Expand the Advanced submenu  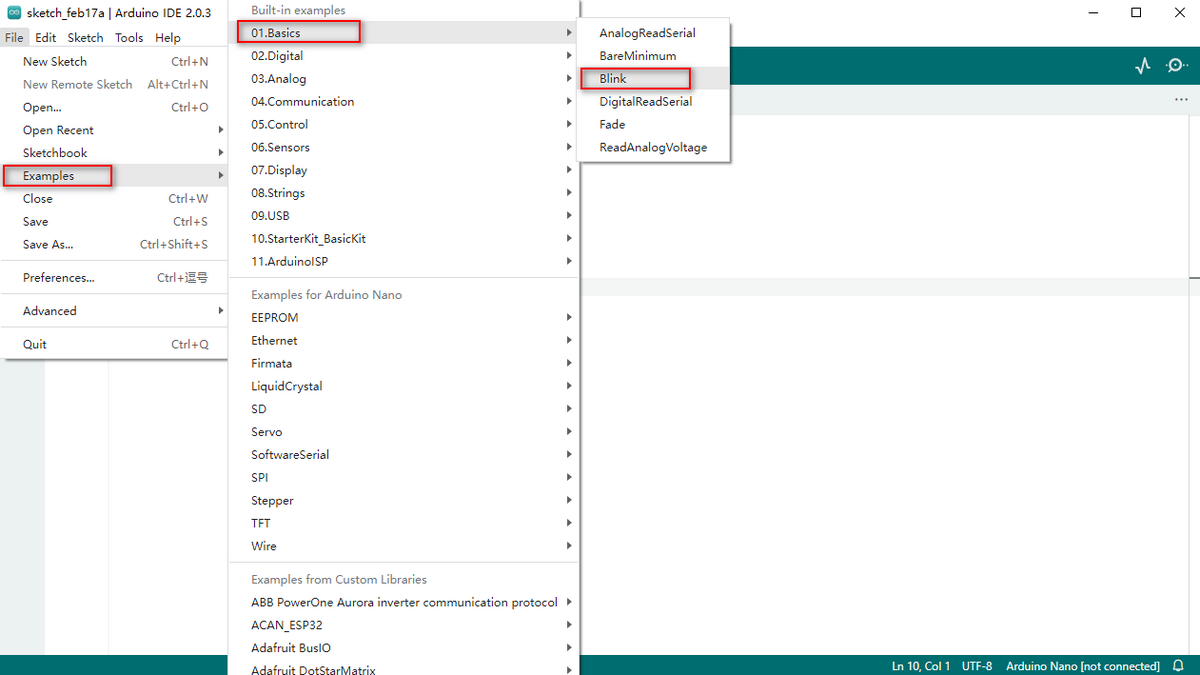pyautogui.click(x=114, y=311)
